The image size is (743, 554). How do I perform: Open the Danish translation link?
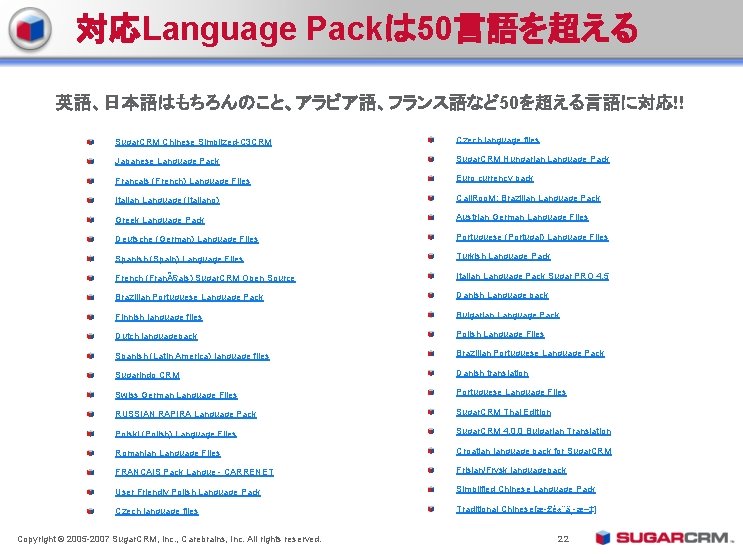[492, 373]
